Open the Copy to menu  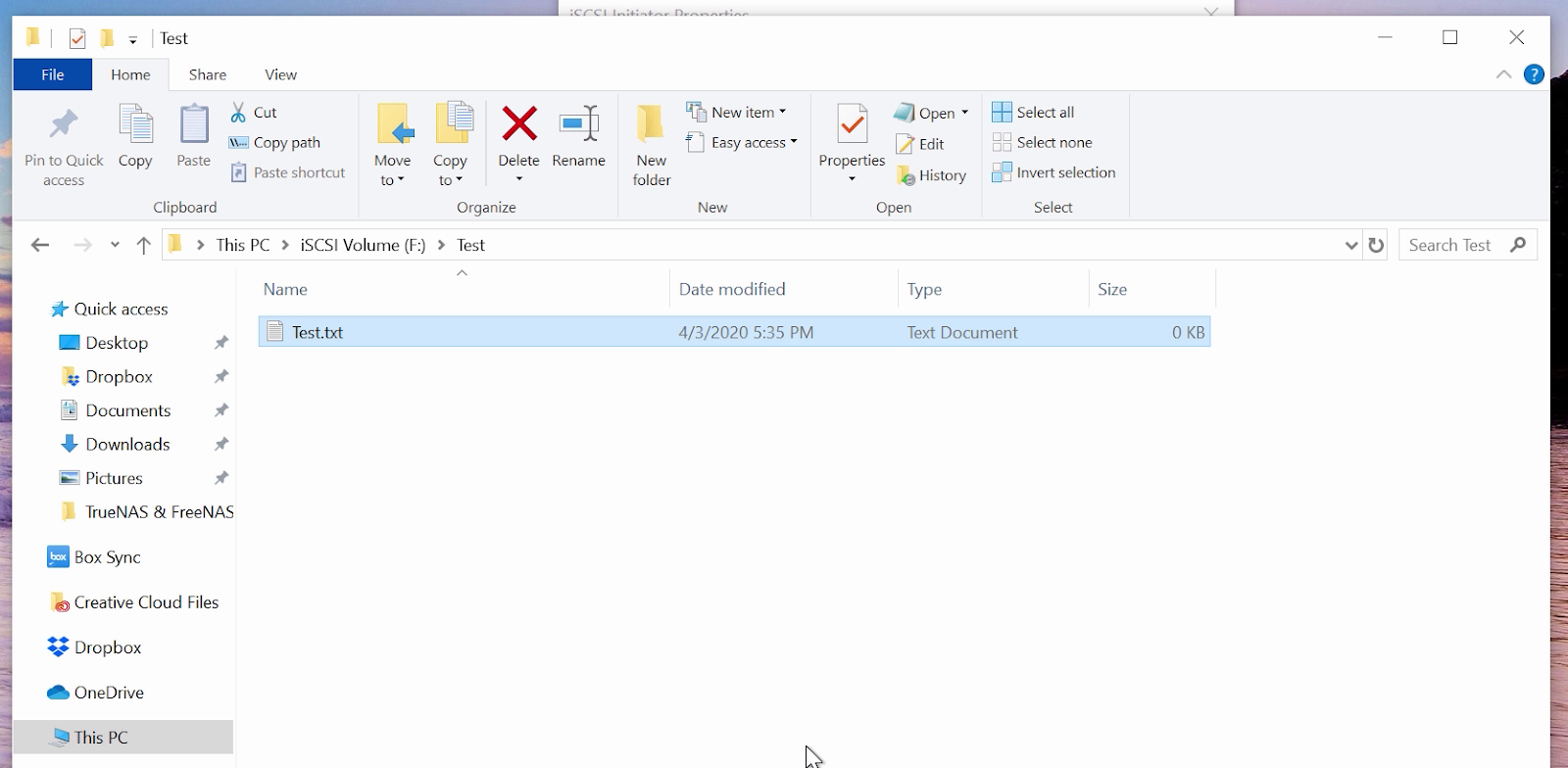450,145
